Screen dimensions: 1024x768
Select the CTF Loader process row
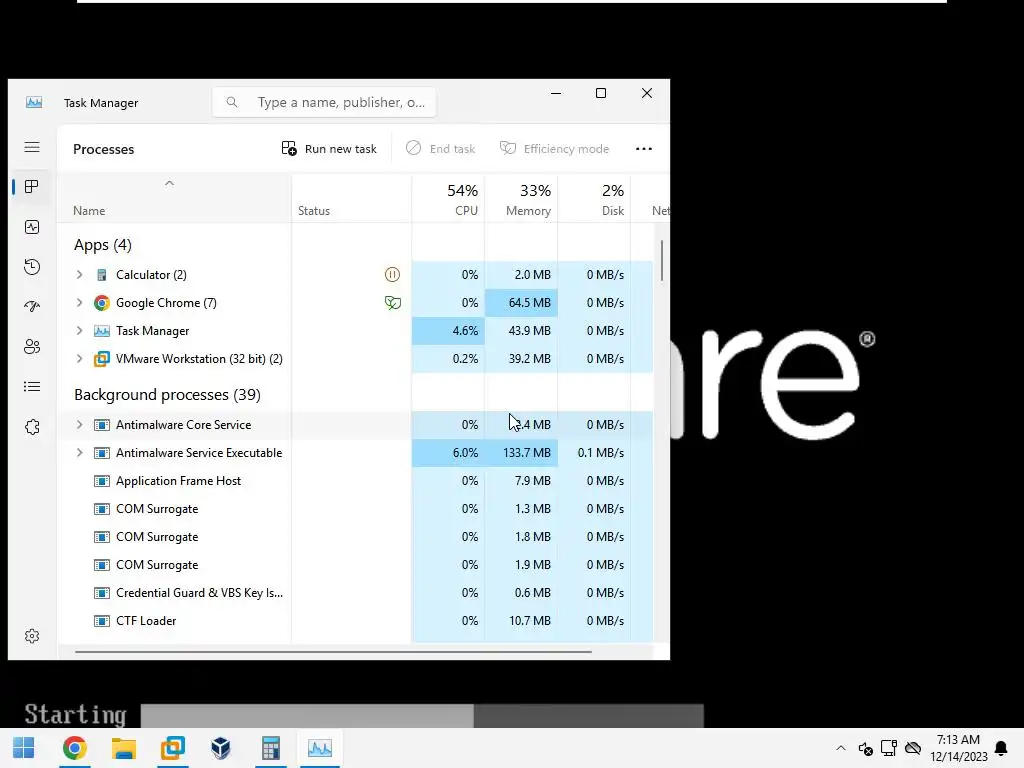(x=355, y=621)
